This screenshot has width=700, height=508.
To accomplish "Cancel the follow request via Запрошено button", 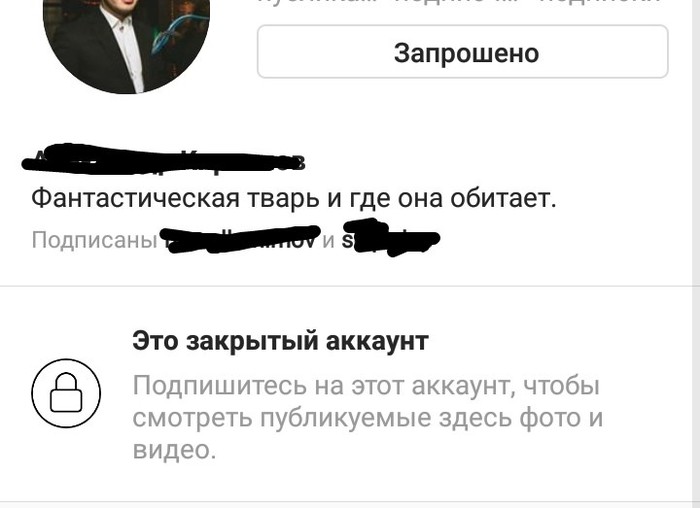I will tap(462, 52).
